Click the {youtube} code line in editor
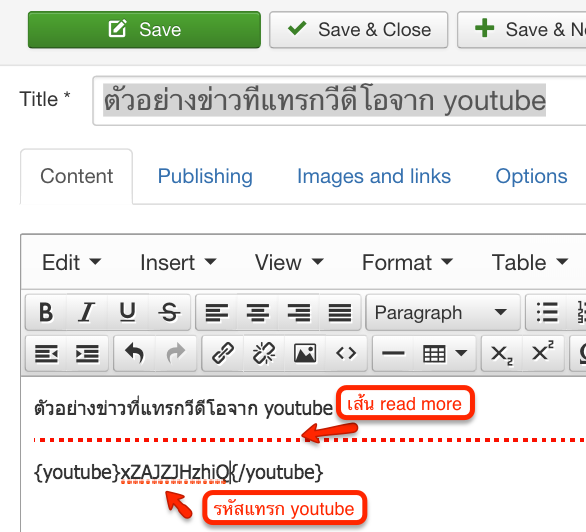The width and height of the screenshot is (586, 532). [x=178, y=473]
